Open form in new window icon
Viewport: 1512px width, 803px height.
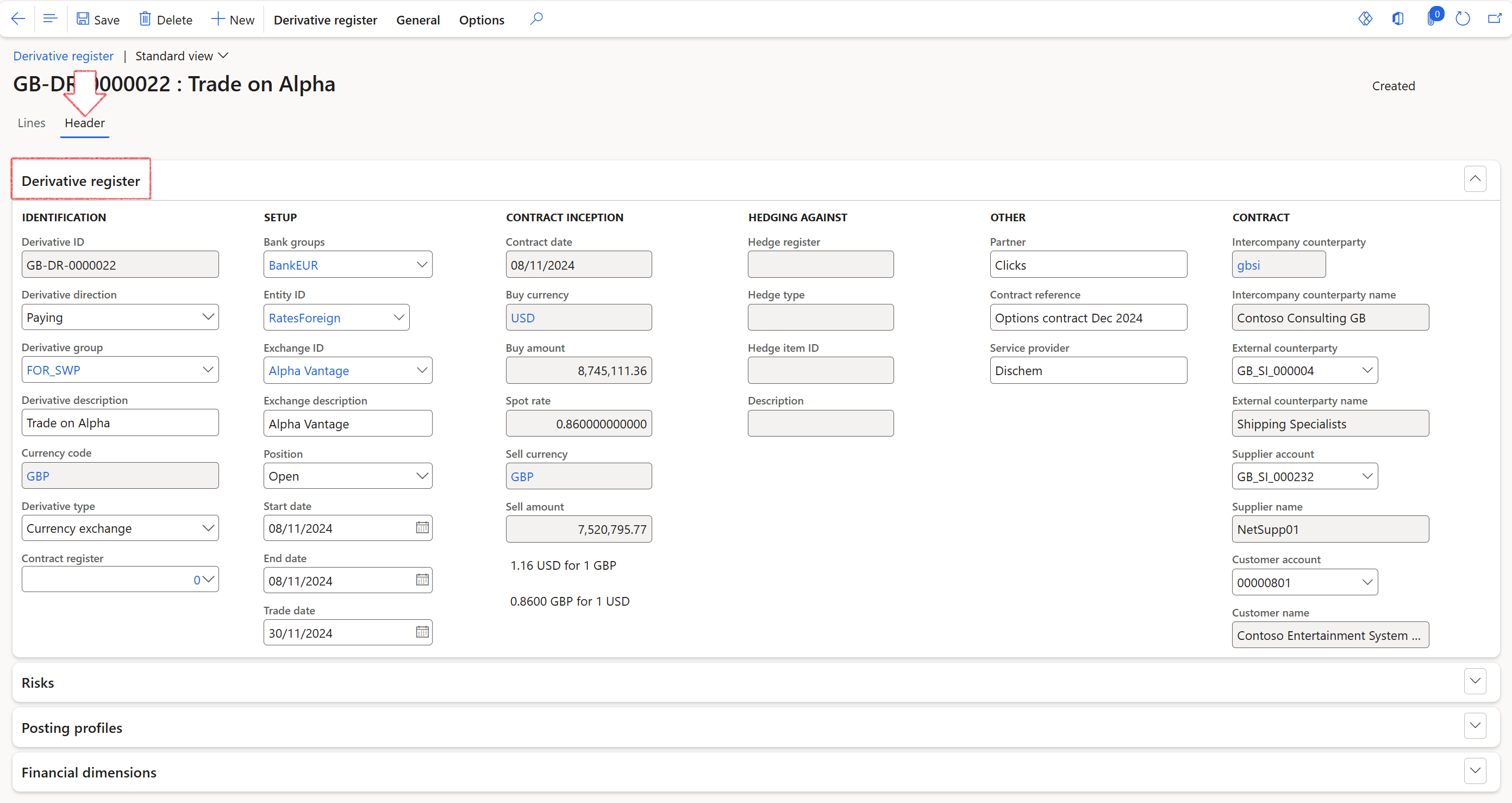pyautogui.click(x=1495, y=20)
